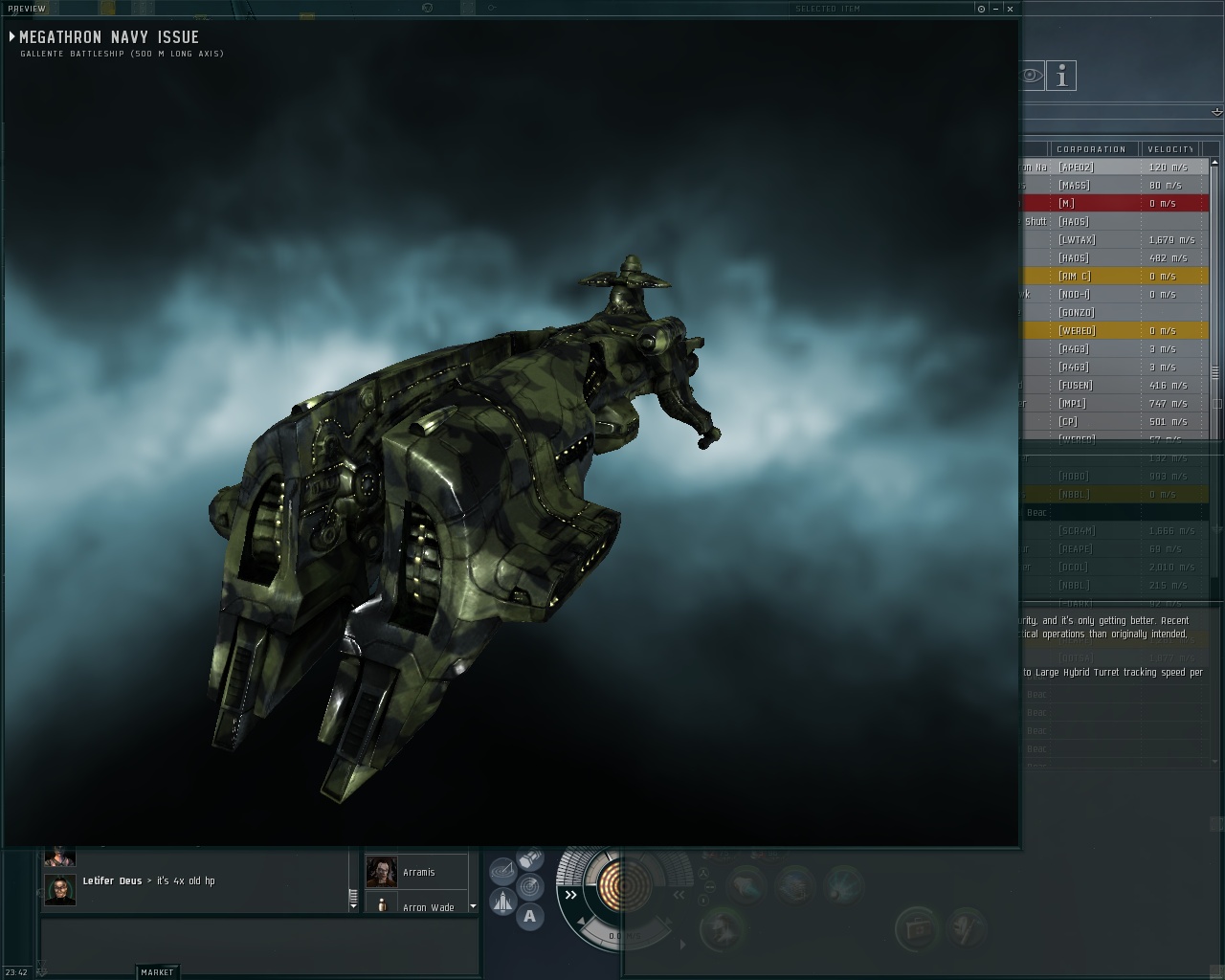This screenshot has width=1225, height=980.
Task: Select the [HAOS] row at 482 m/s
Action: click(x=1115, y=258)
